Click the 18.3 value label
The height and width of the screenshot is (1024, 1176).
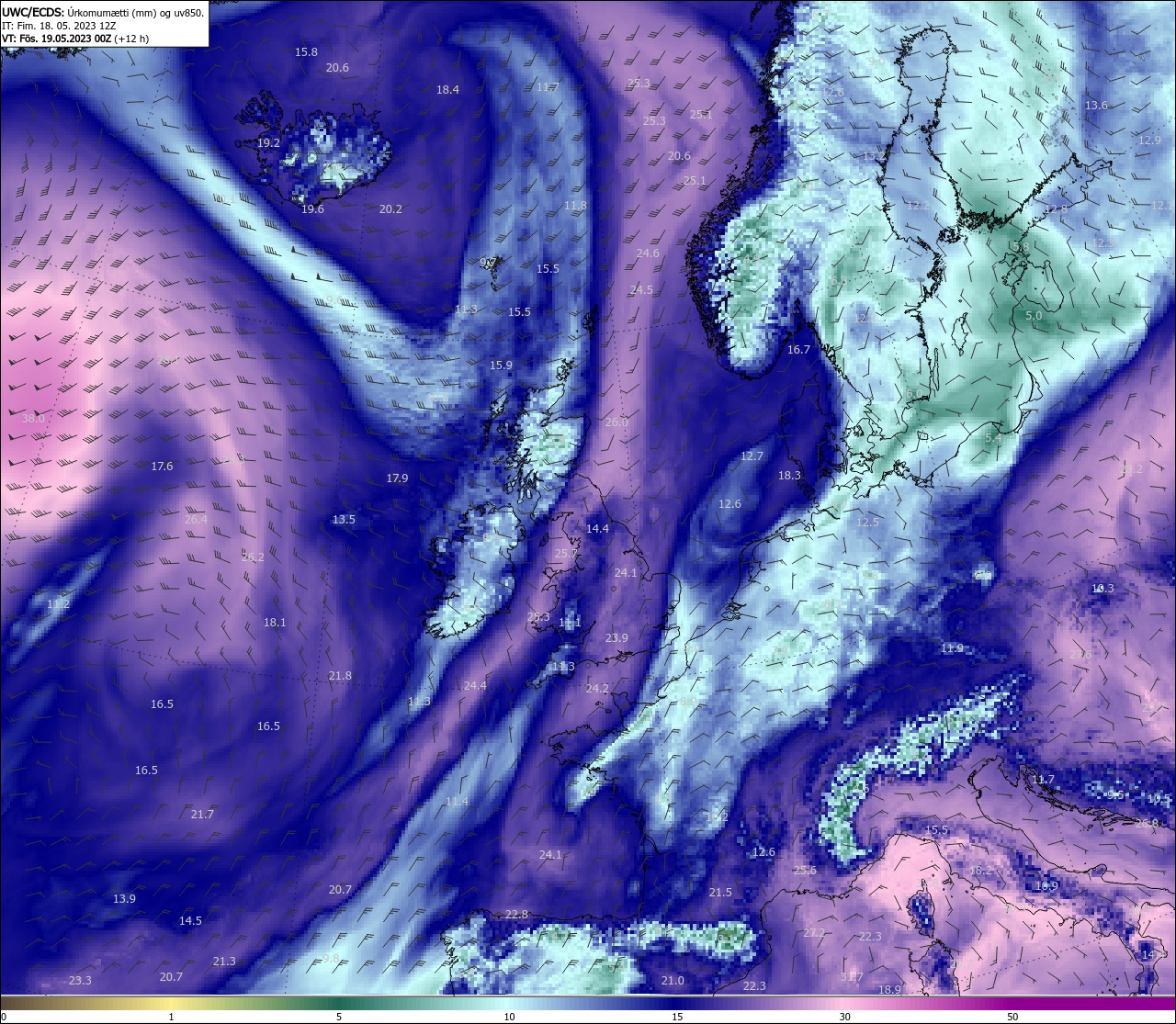pyautogui.click(x=789, y=476)
